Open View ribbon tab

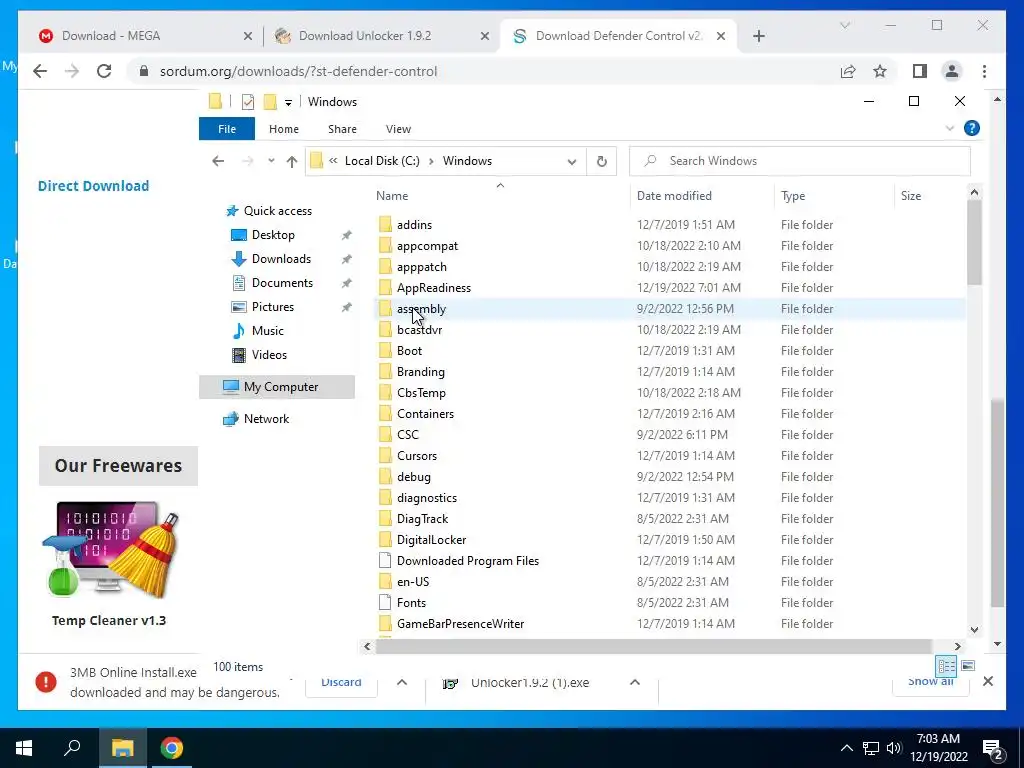tap(398, 129)
